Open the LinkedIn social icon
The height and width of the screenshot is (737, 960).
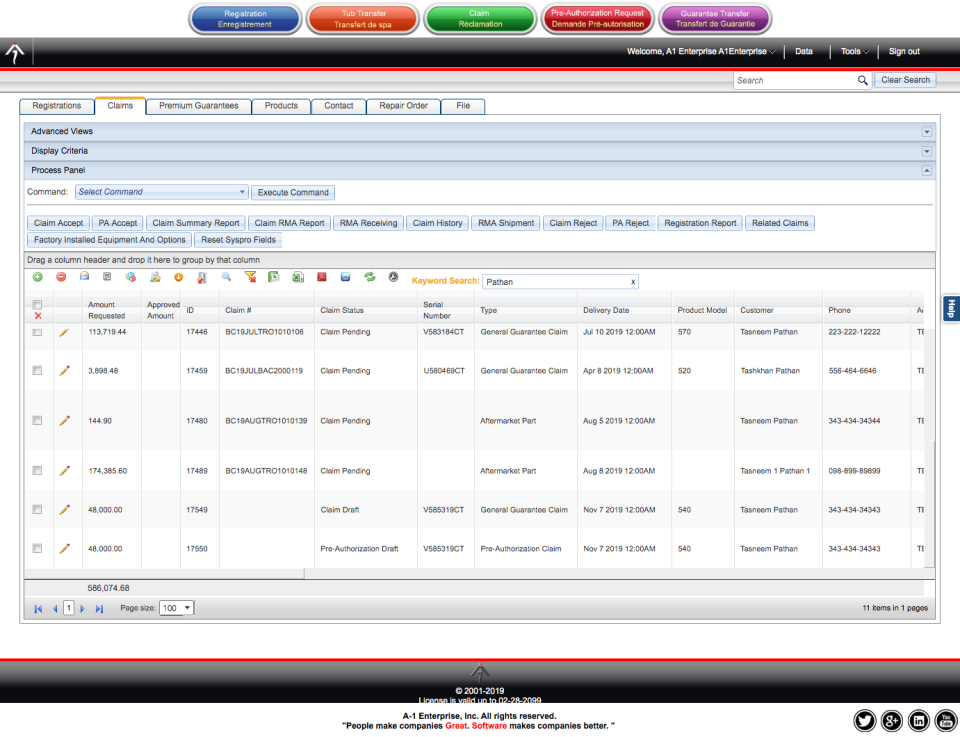click(919, 721)
